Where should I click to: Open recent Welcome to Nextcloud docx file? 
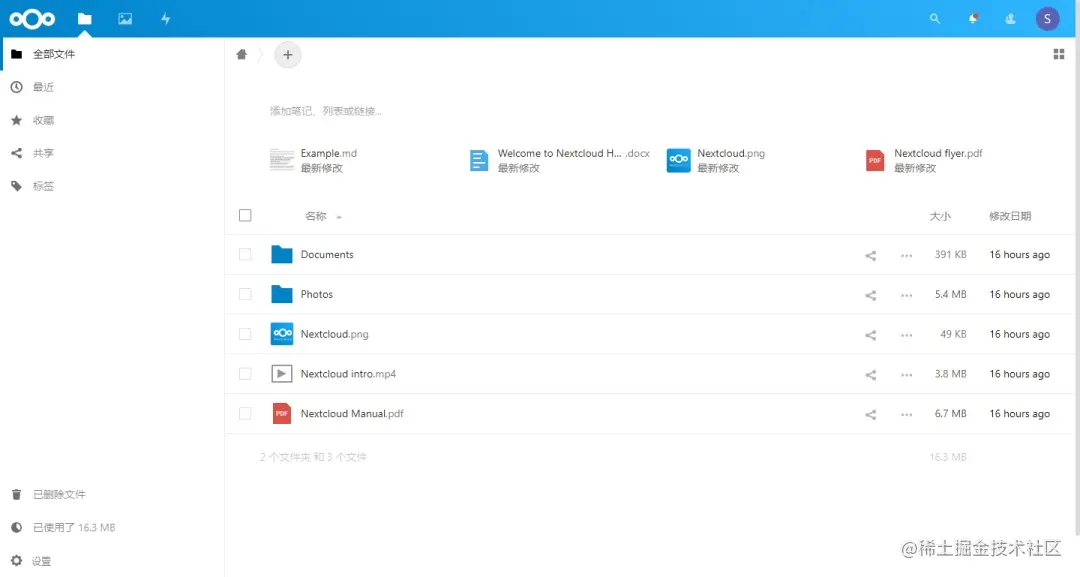pos(574,154)
